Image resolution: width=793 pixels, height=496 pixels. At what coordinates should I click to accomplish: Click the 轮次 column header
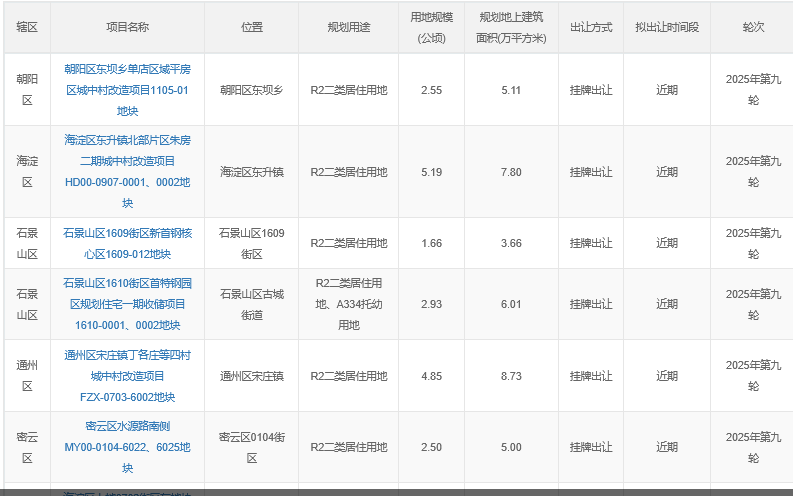[753, 27]
